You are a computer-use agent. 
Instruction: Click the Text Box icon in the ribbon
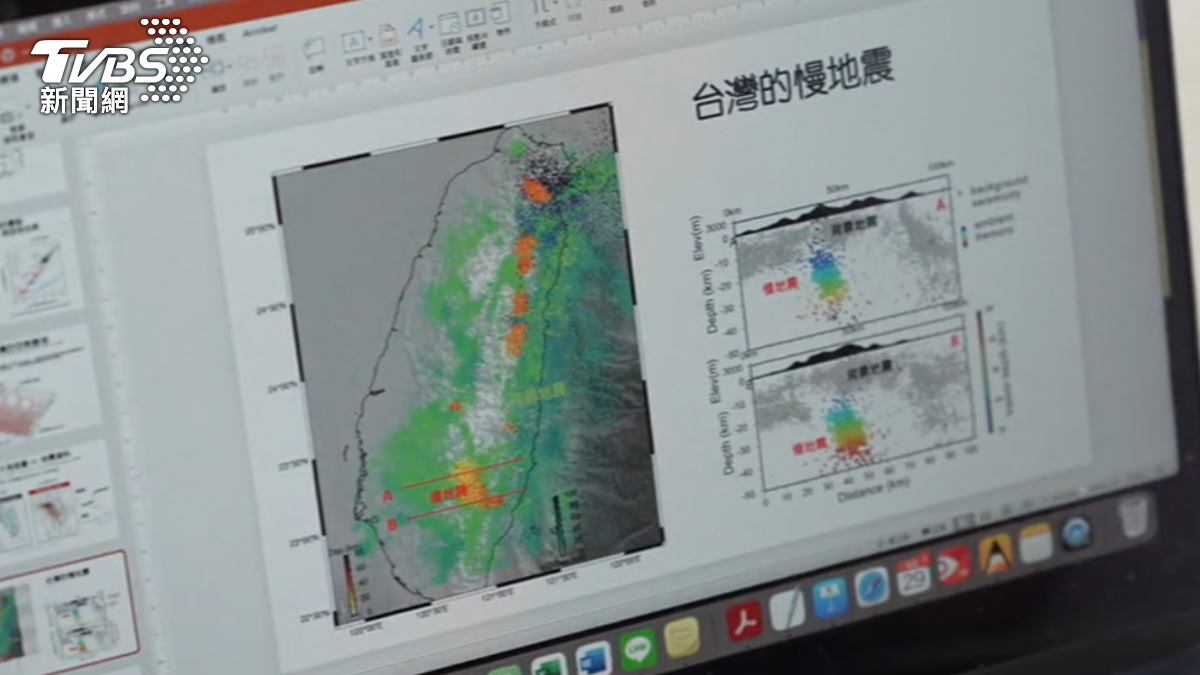[353, 42]
